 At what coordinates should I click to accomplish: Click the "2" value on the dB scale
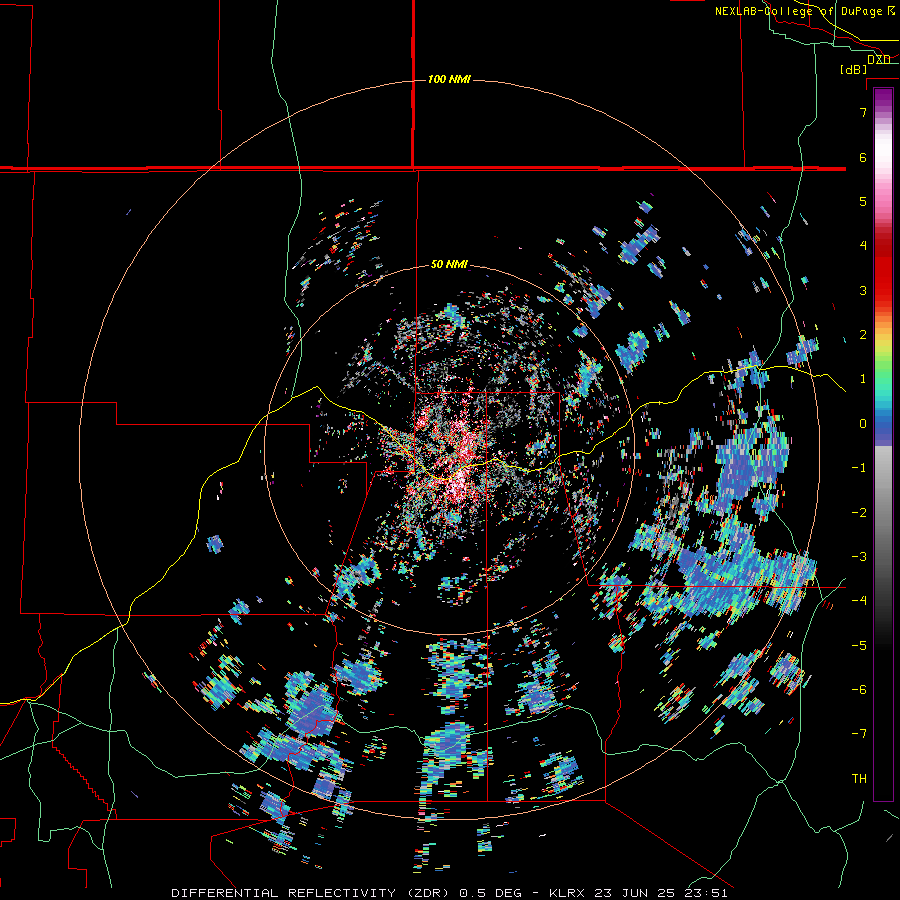(x=863, y=335)
